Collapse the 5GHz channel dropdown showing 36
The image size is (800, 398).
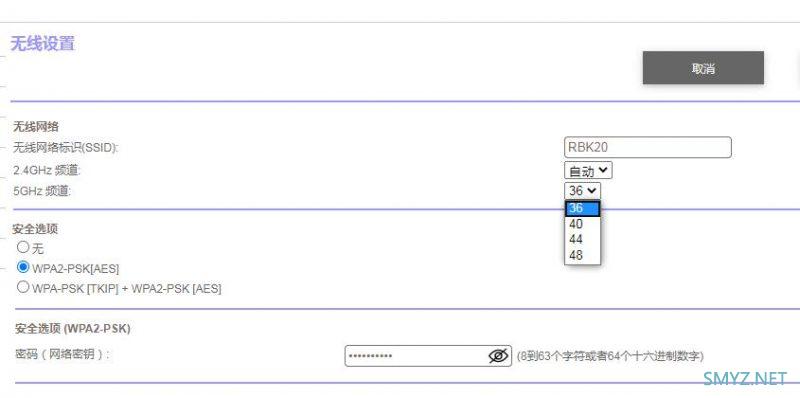[583, 191]
